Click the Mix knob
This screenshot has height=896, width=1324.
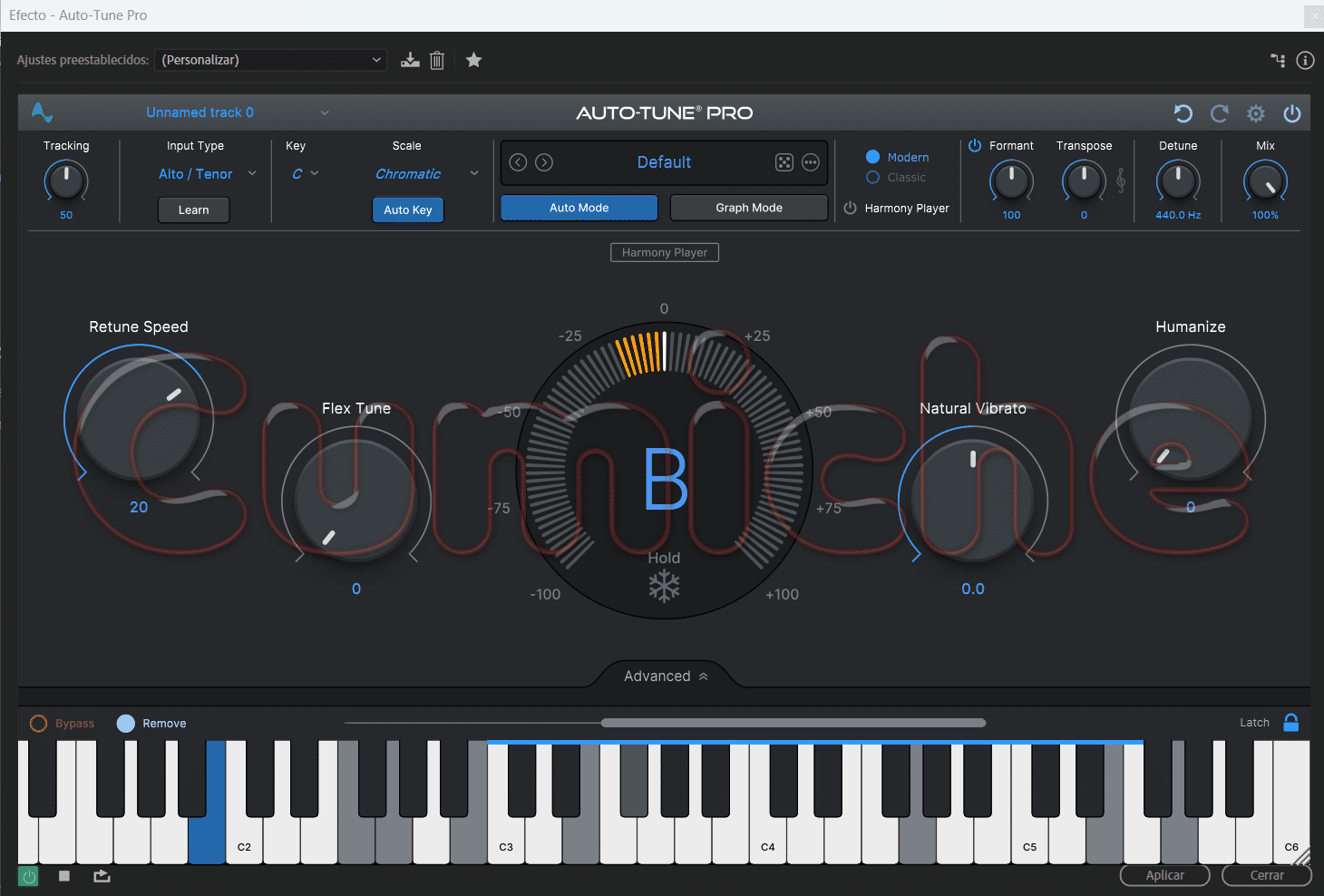pyautogui.click(x=1265, y=181)
